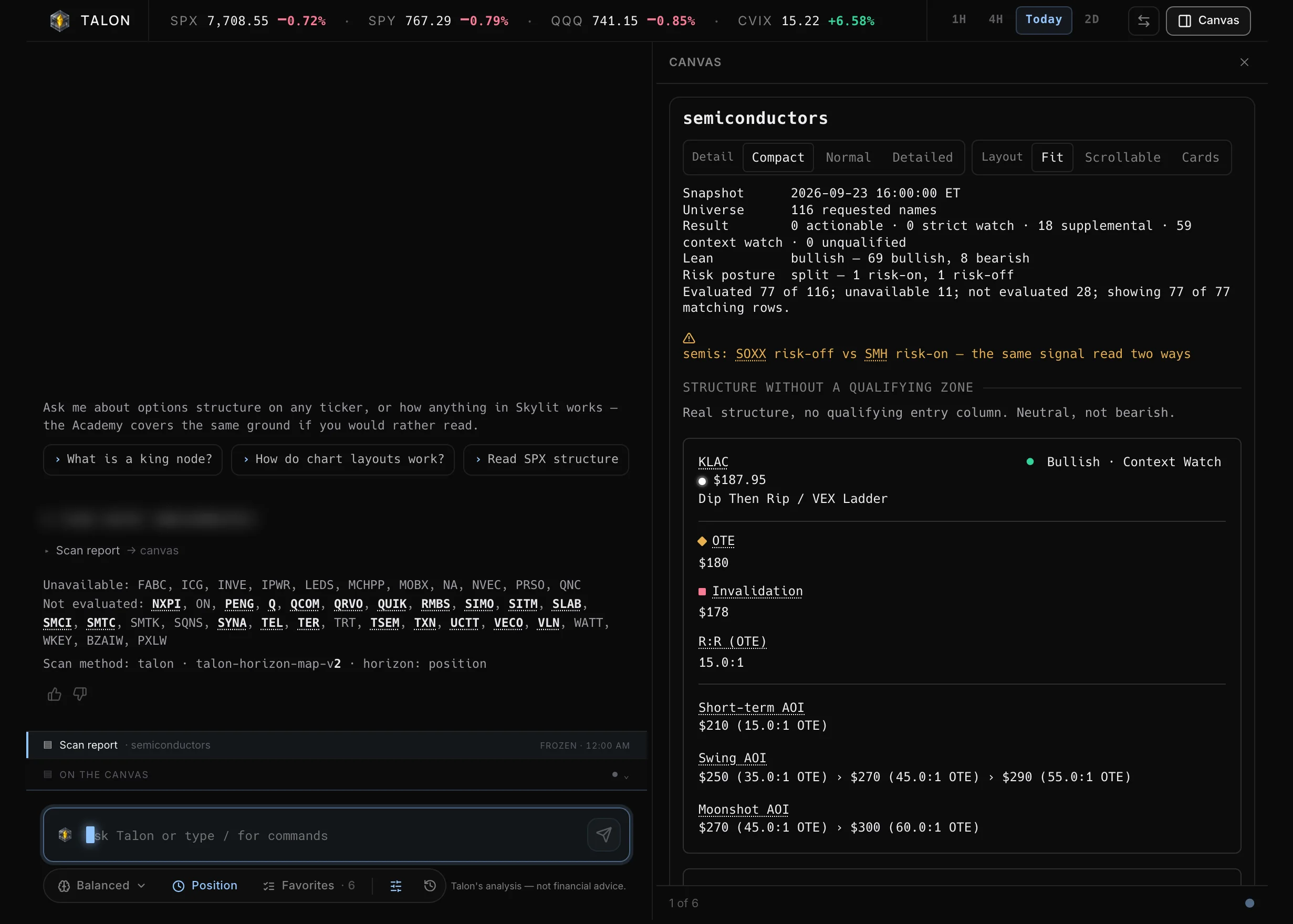Click the SPX 7,708.55 ticker quote
This screenshot has width=1293, height=924.
pos(247,21)
